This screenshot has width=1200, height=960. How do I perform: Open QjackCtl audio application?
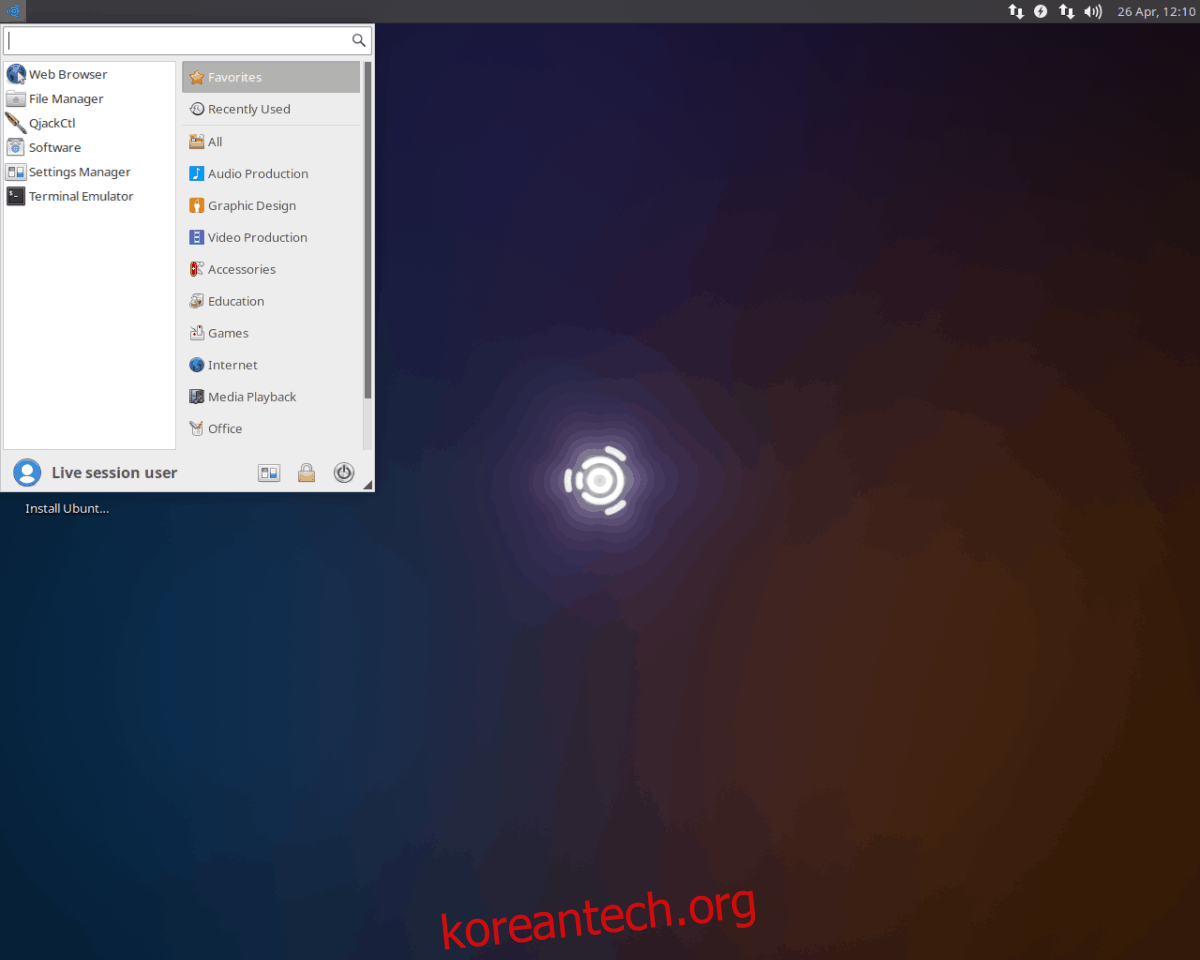(51, 123)
